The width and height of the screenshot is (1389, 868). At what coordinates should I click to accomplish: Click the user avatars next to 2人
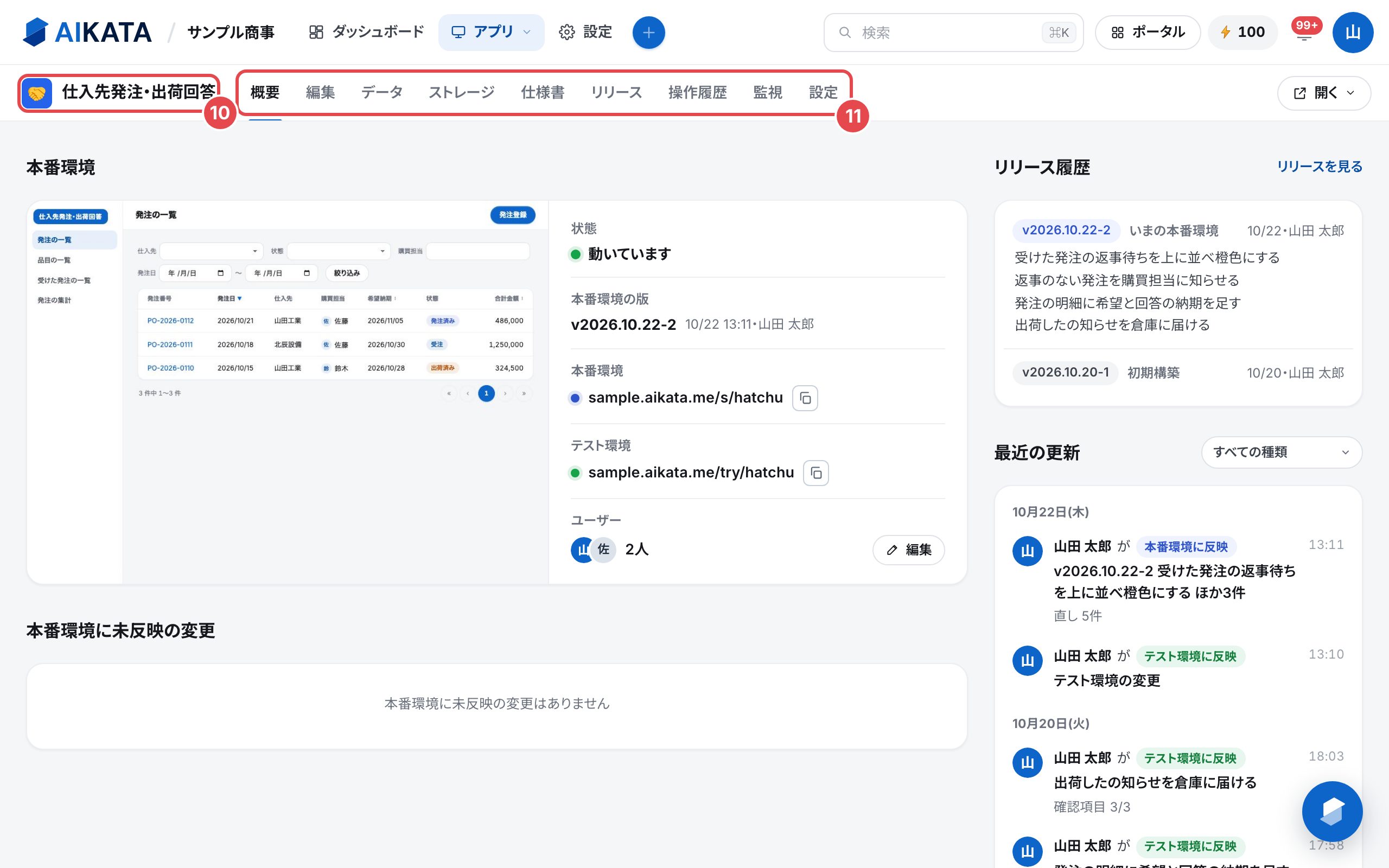tap(594, 550)
